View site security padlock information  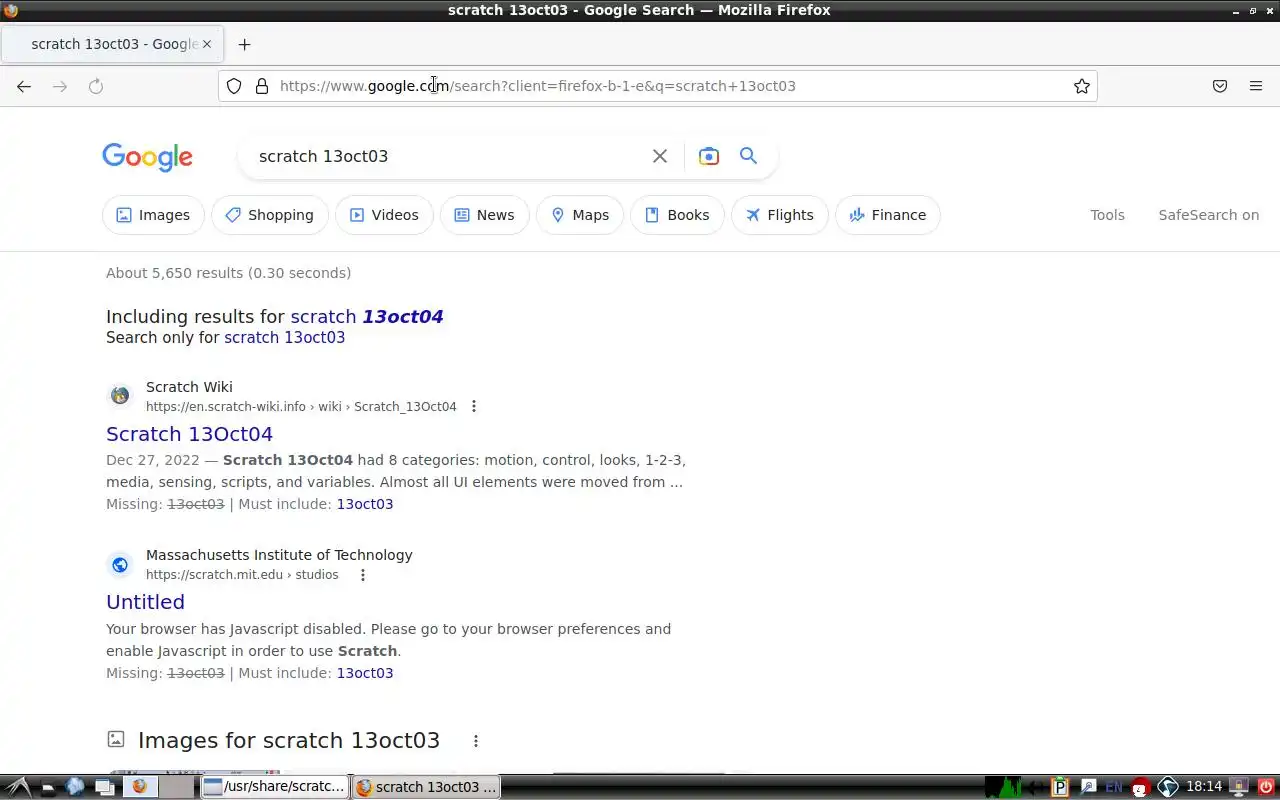tap(262, 86)
